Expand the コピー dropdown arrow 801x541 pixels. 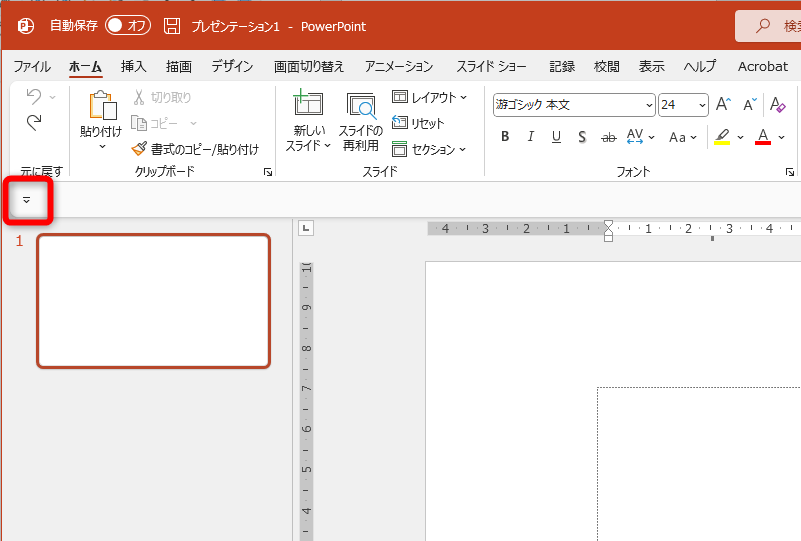[x=193, y=123]
